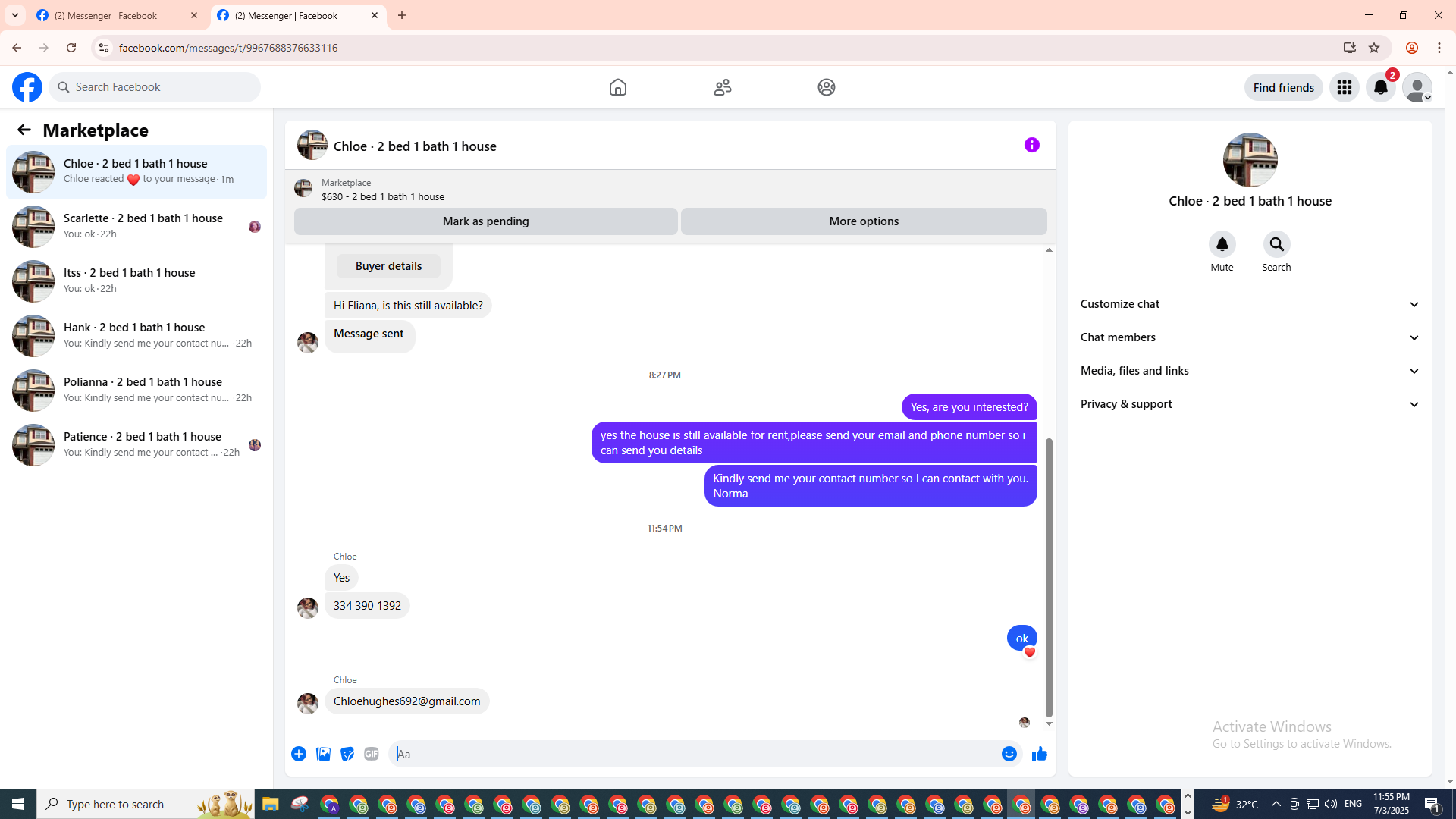The image size is (1456, 819).
Task: Expand the Customize chat section
Action: coord(1250,304)
